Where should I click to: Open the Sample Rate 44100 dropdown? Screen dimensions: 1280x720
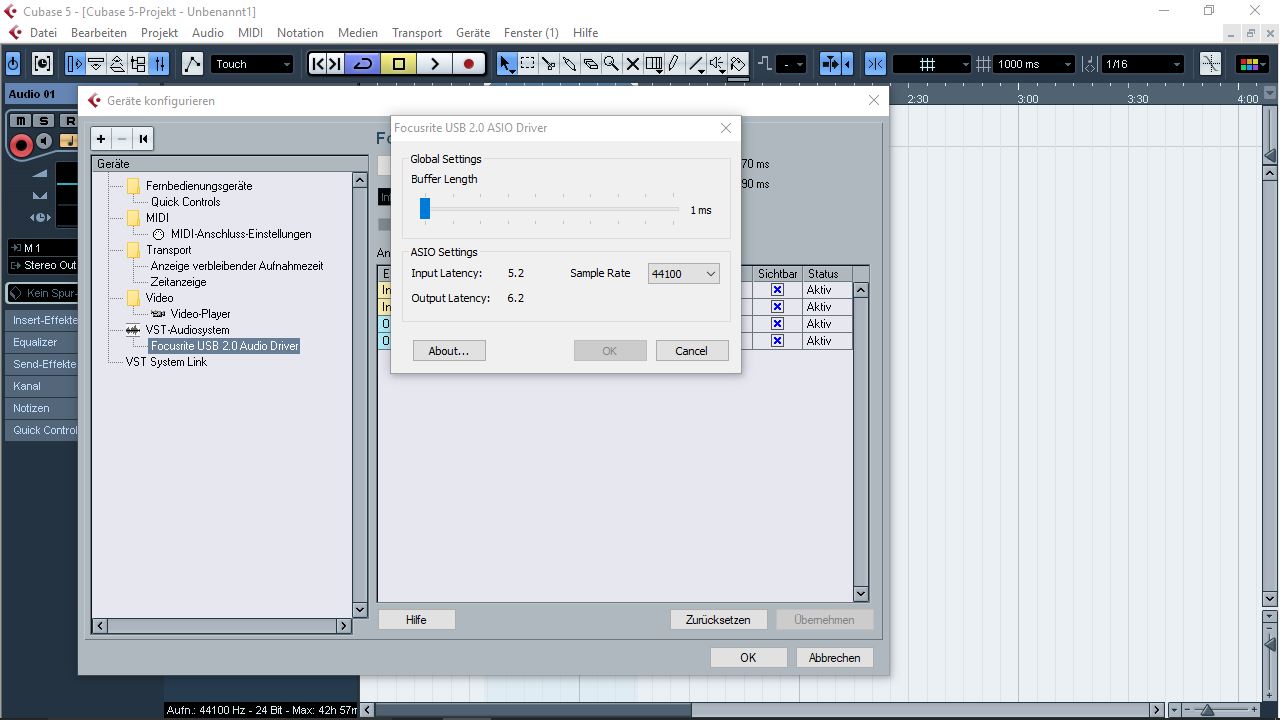(x=684, y=274)
